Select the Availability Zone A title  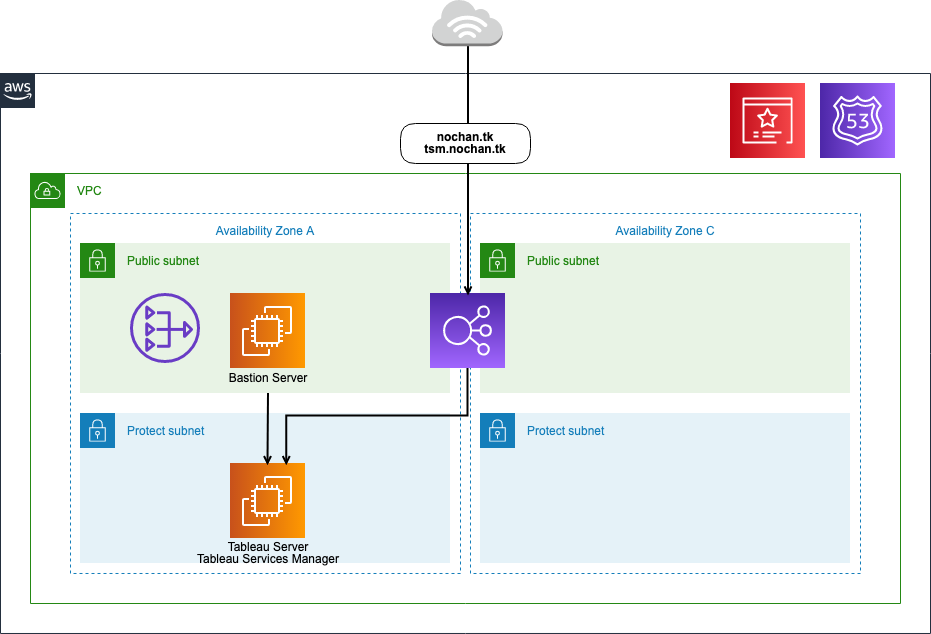pyautogui.click(x=264, y=230)
